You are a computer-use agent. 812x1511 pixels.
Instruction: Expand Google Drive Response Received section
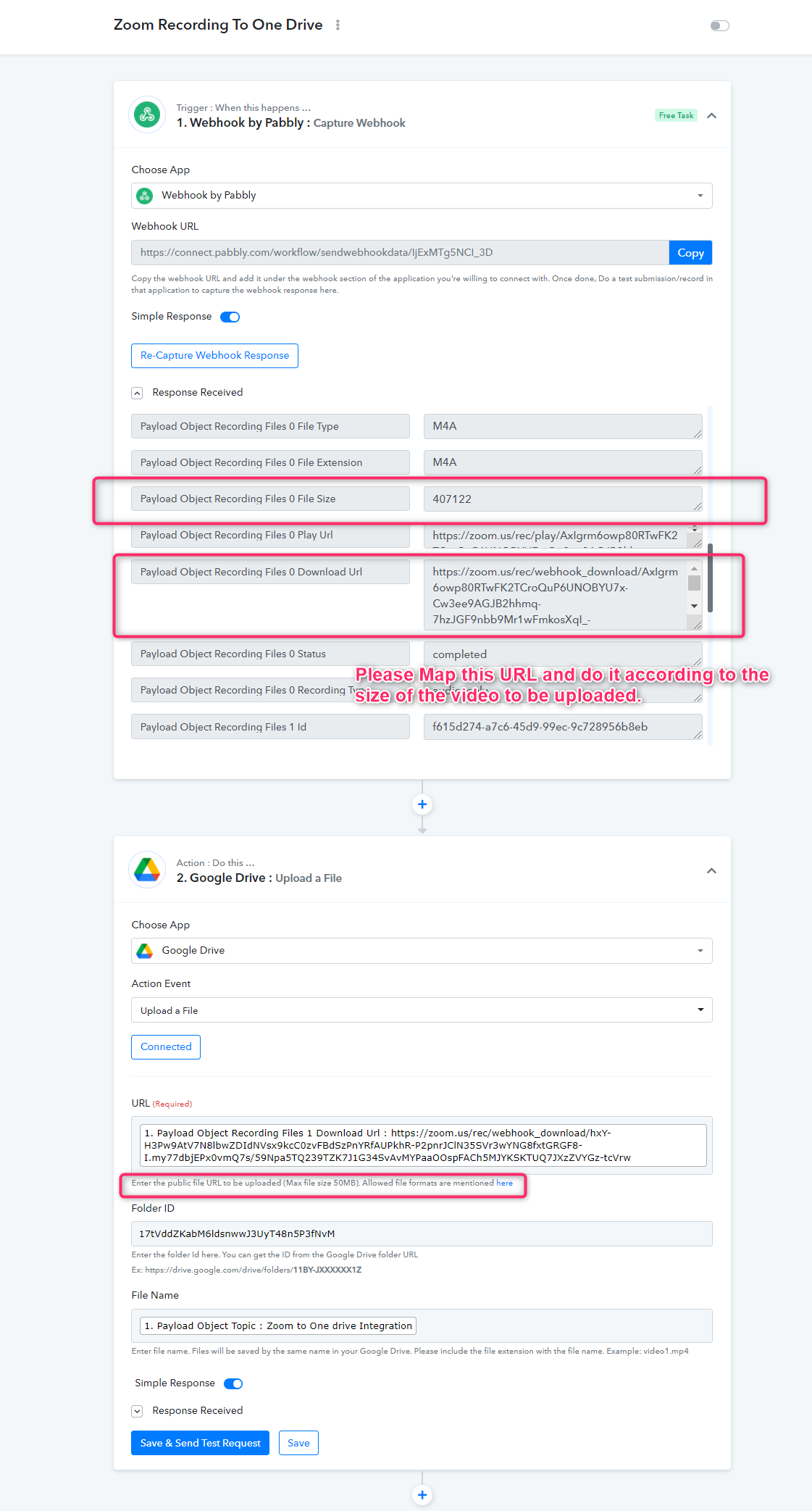pyautogui.click(x=137, y=1411)
